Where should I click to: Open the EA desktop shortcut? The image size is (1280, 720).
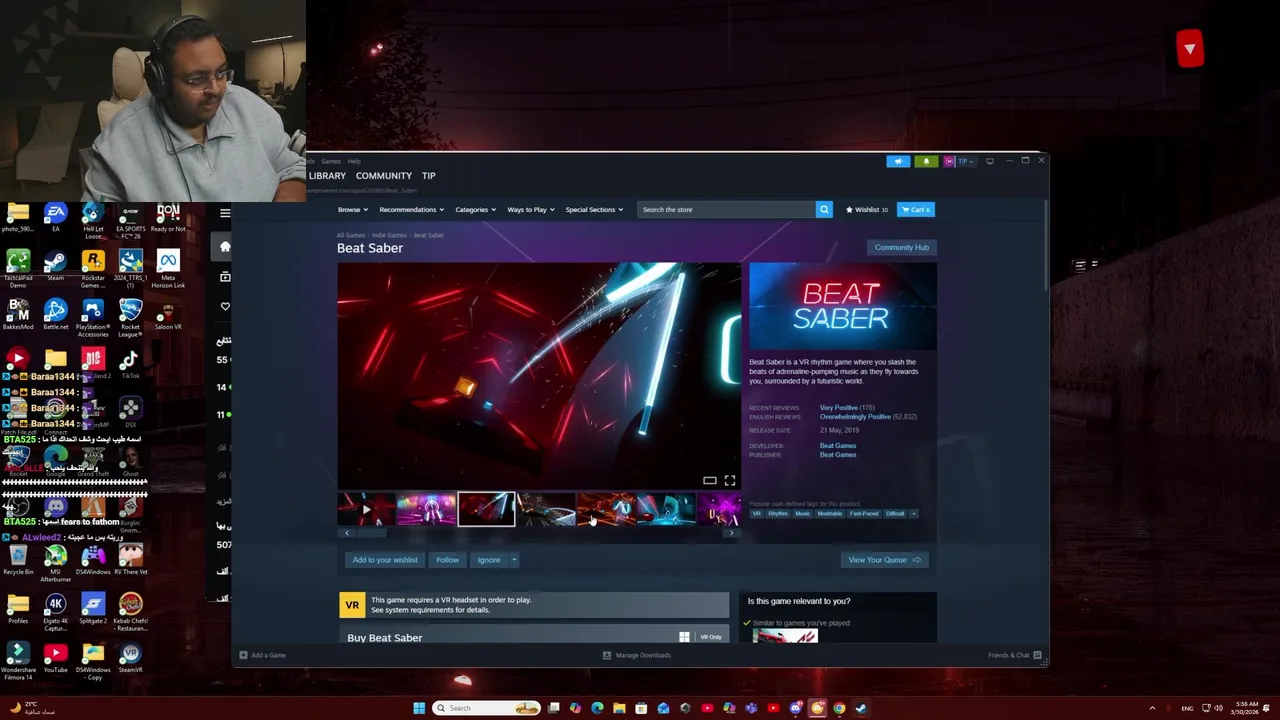tap(55, 217)
